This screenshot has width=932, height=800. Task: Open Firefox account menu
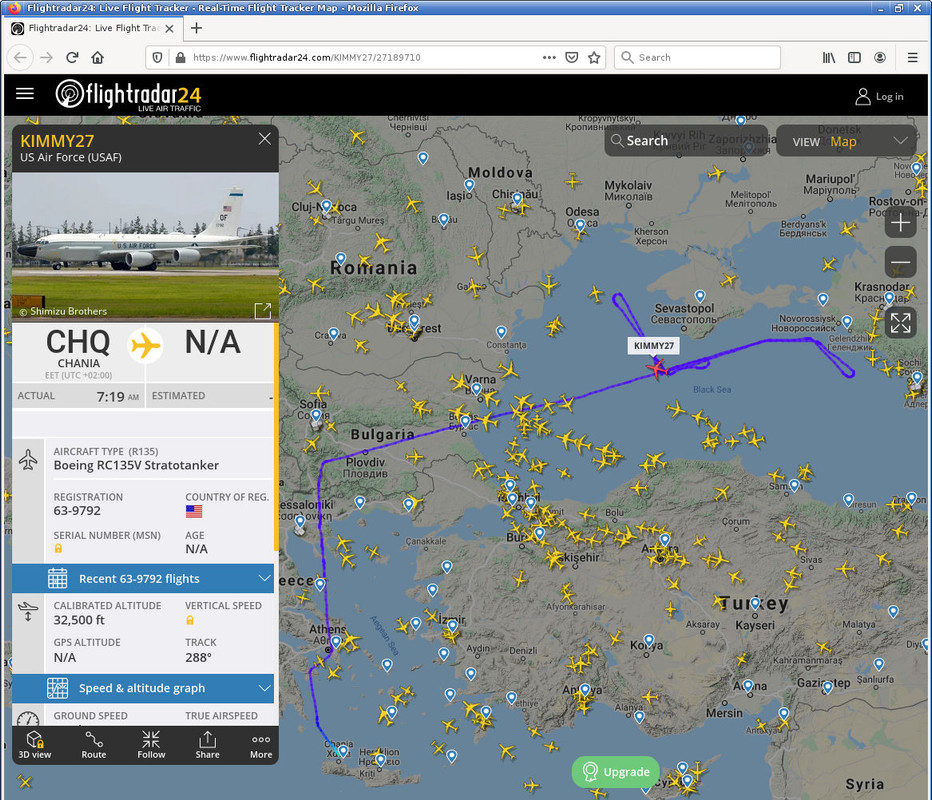[880, 57]
